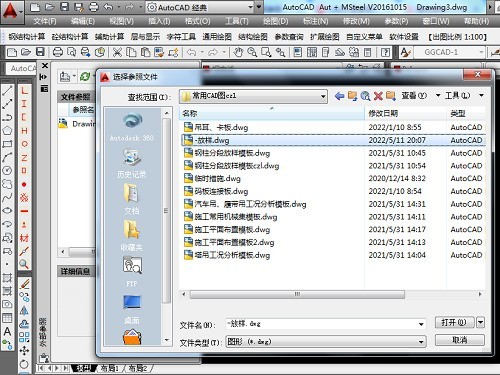Open the 收藏夹 favorites location
The image size is (500, 375).
click(132, 236)
